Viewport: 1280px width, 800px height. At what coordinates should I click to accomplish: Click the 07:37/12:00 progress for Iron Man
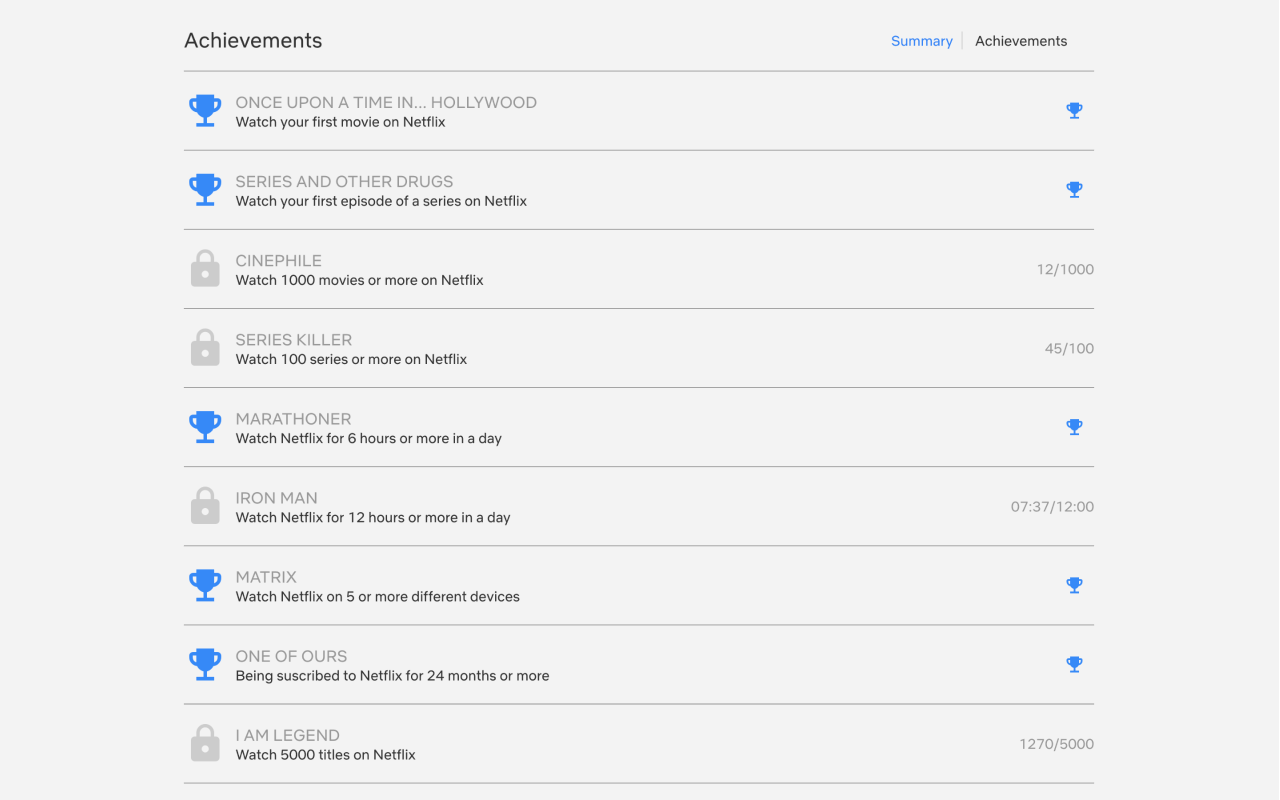(x=1052, y=506)
